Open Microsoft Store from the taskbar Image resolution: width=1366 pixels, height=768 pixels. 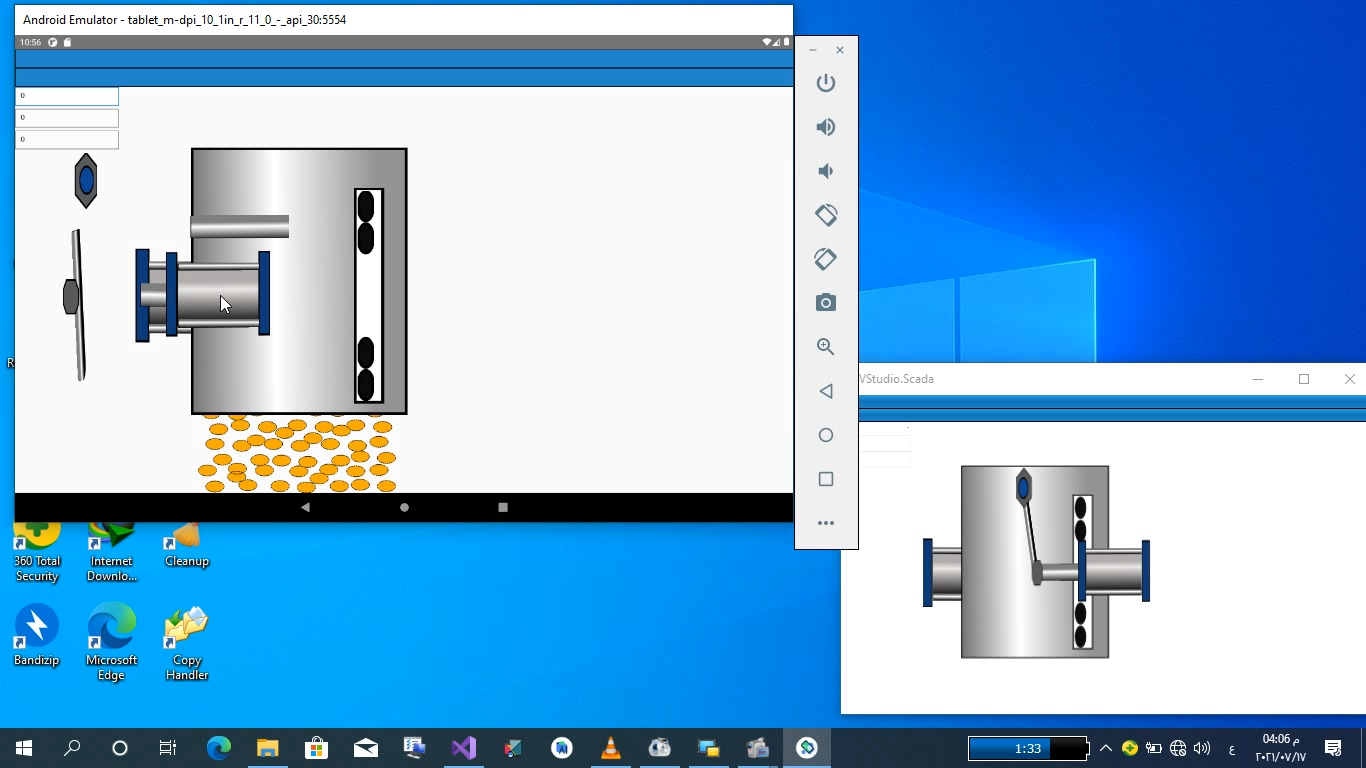(316, 748)
